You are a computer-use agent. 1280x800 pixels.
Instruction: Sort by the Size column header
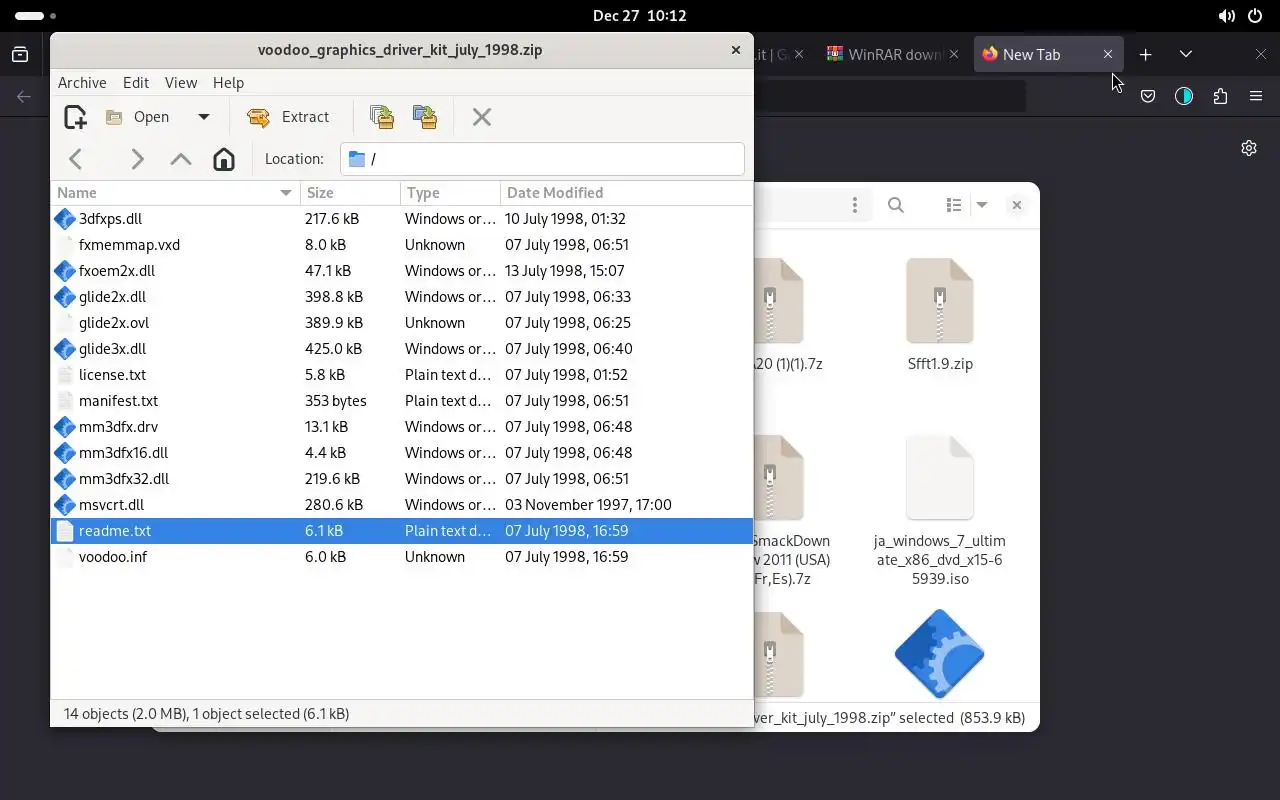pos(350,193)
